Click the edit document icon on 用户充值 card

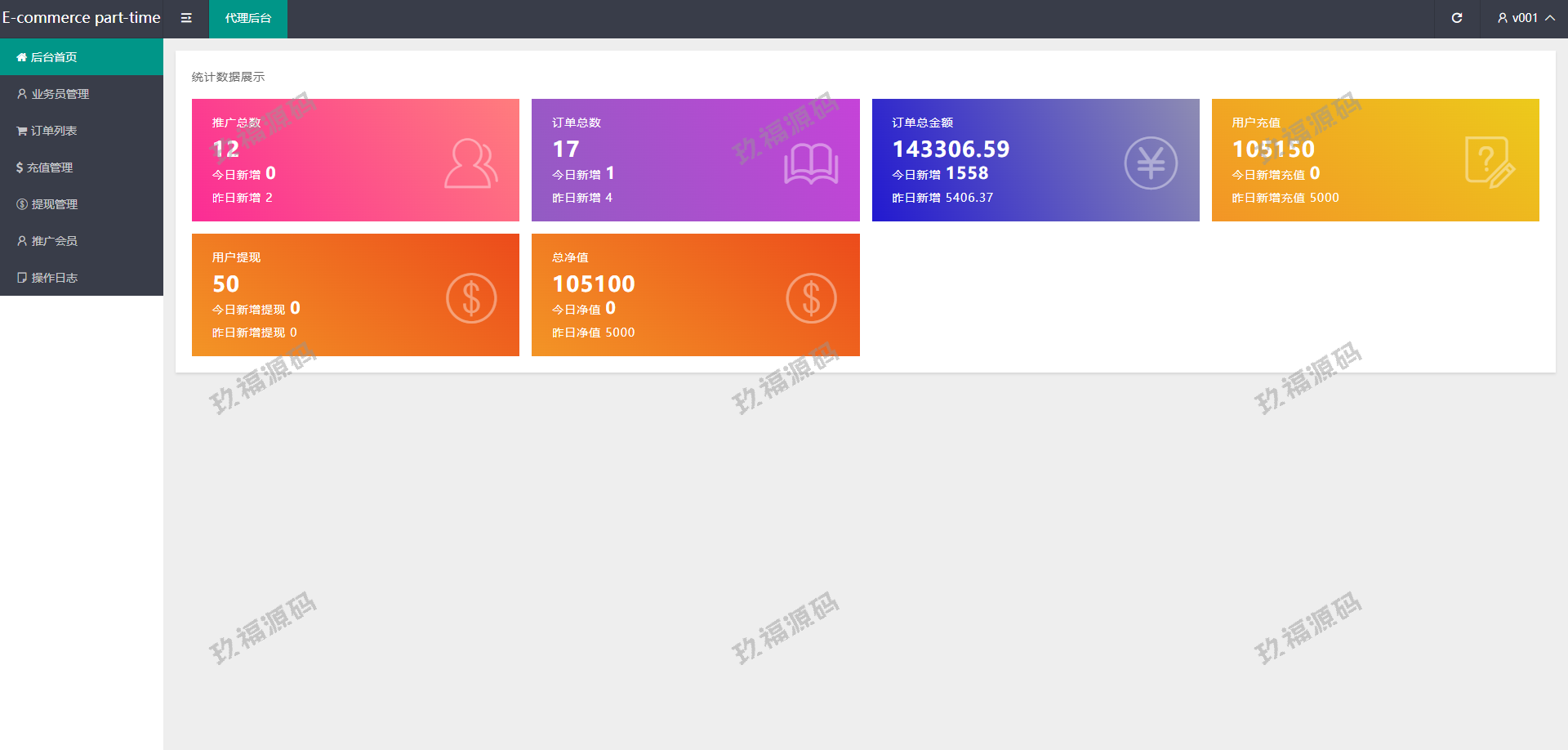(x=1489, y=163)
